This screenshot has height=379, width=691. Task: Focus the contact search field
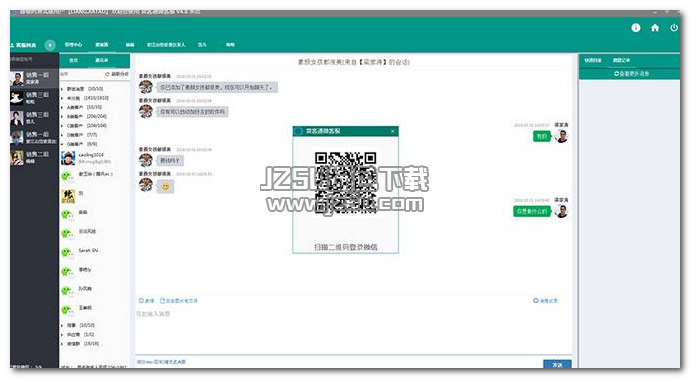(82, 74)
